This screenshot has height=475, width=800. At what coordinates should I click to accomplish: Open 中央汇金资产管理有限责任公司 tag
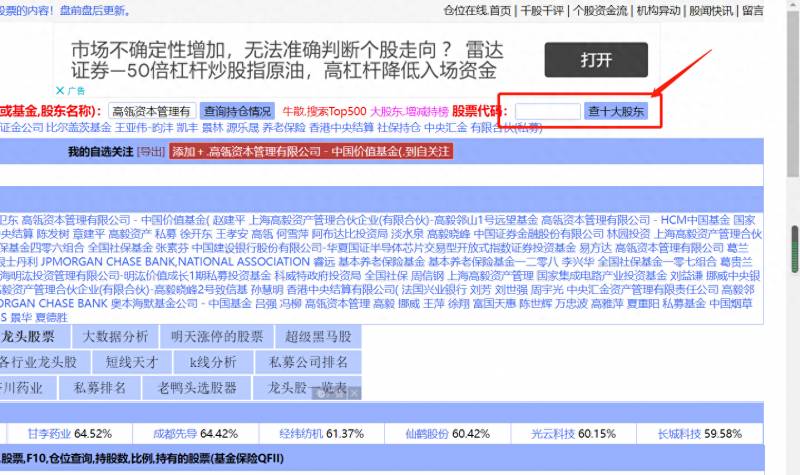coord(642,289)
